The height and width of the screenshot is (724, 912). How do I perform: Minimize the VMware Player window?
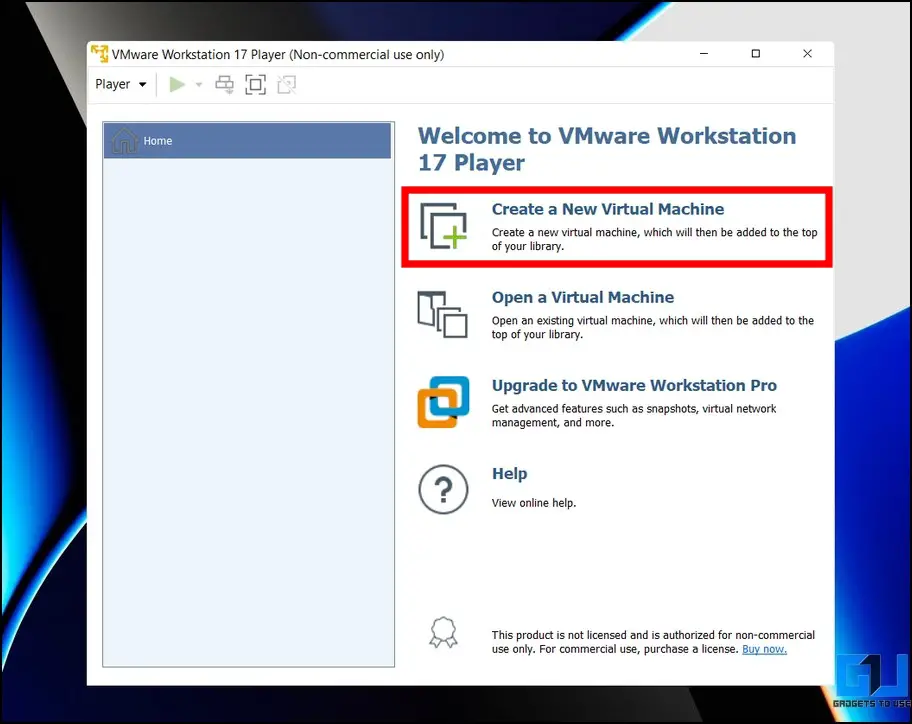click(704, 54)
